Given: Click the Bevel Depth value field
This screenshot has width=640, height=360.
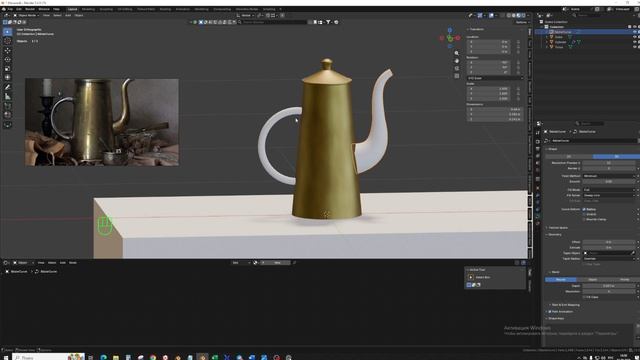Looking at the screenshot, I should coord(609,286).
